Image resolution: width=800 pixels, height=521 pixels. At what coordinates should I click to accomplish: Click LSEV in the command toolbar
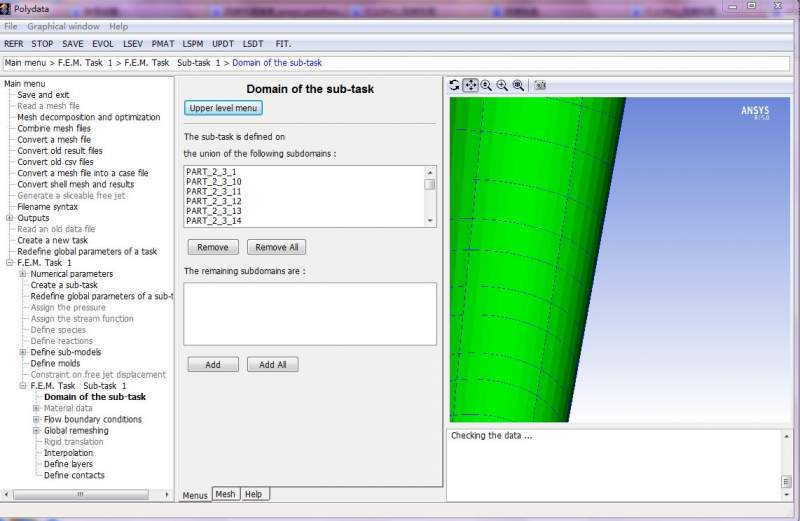pos(133,44)
